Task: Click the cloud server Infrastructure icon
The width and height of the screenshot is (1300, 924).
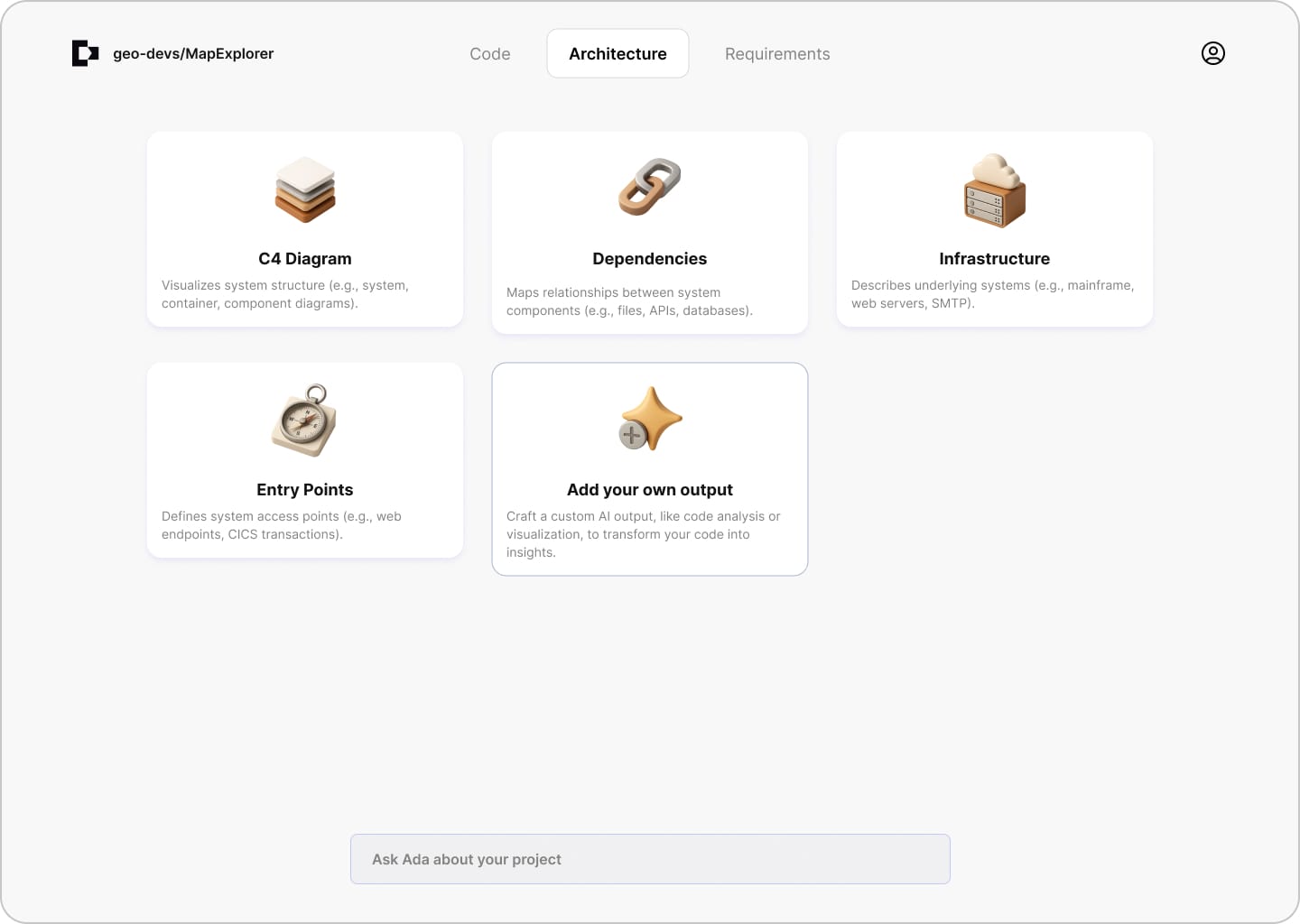Action: (x=994, y=190)
